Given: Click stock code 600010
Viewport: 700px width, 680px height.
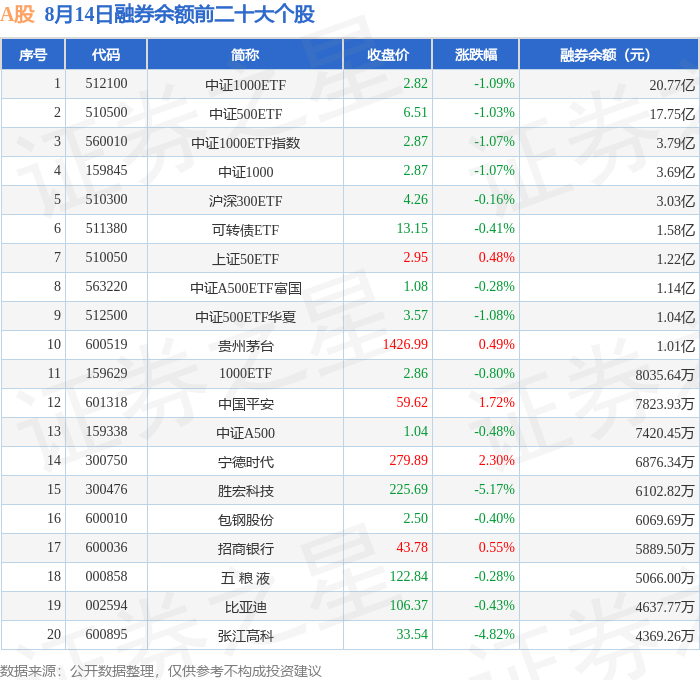Looking at the screenshot, I should tap(106, 518).
